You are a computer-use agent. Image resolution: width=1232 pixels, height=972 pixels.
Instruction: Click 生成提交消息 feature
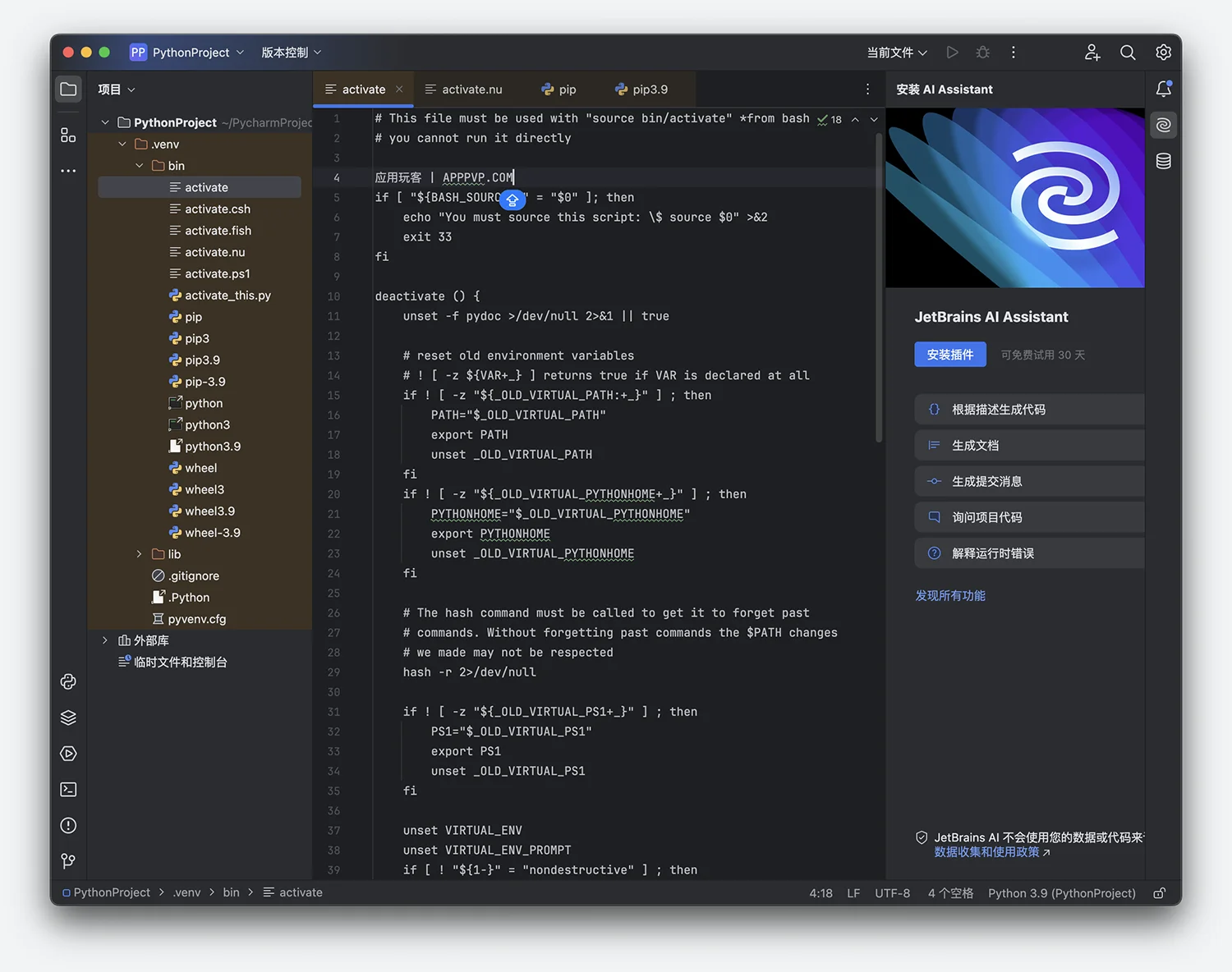[1029, 481]
